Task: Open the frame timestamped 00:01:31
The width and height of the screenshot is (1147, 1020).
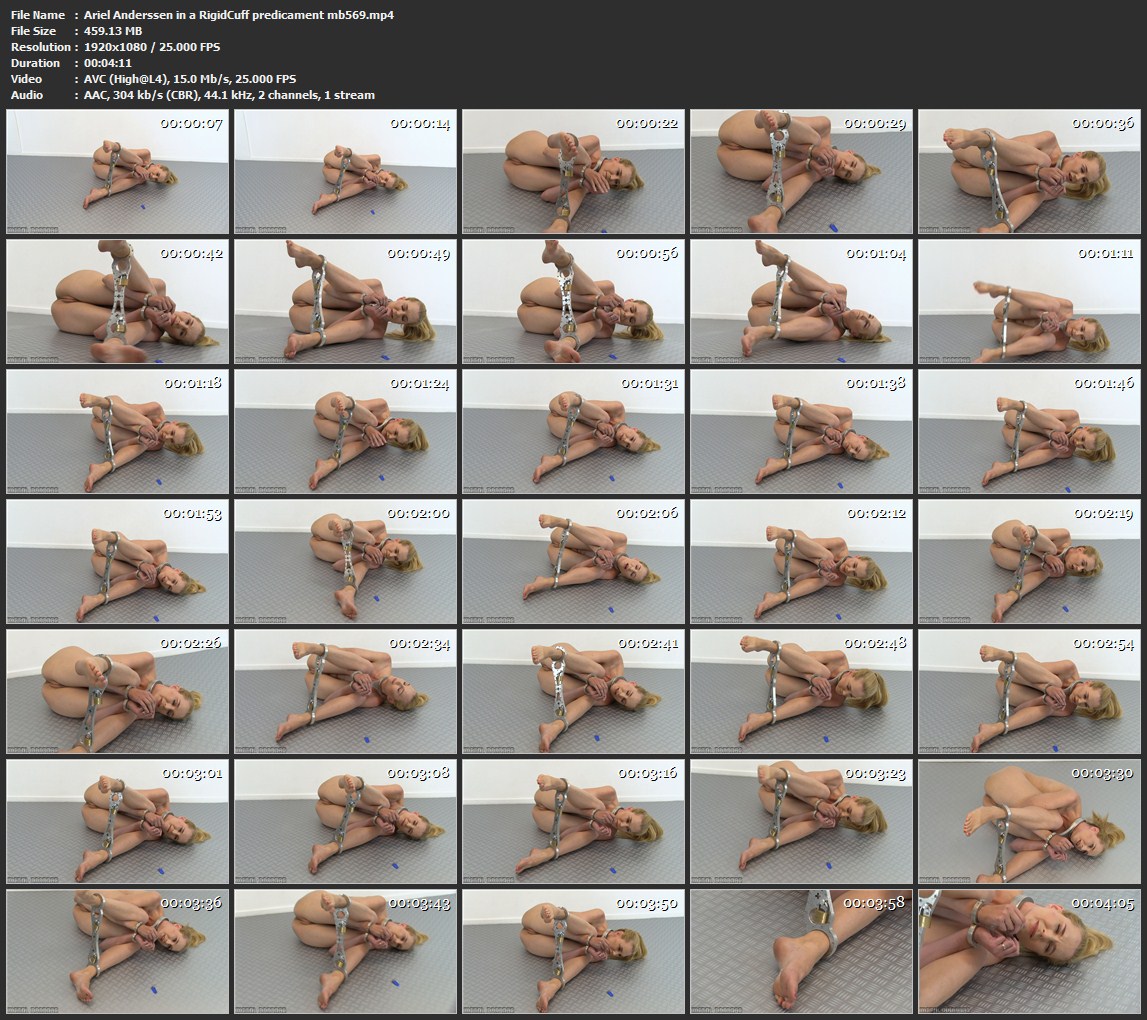Action: 573,432
